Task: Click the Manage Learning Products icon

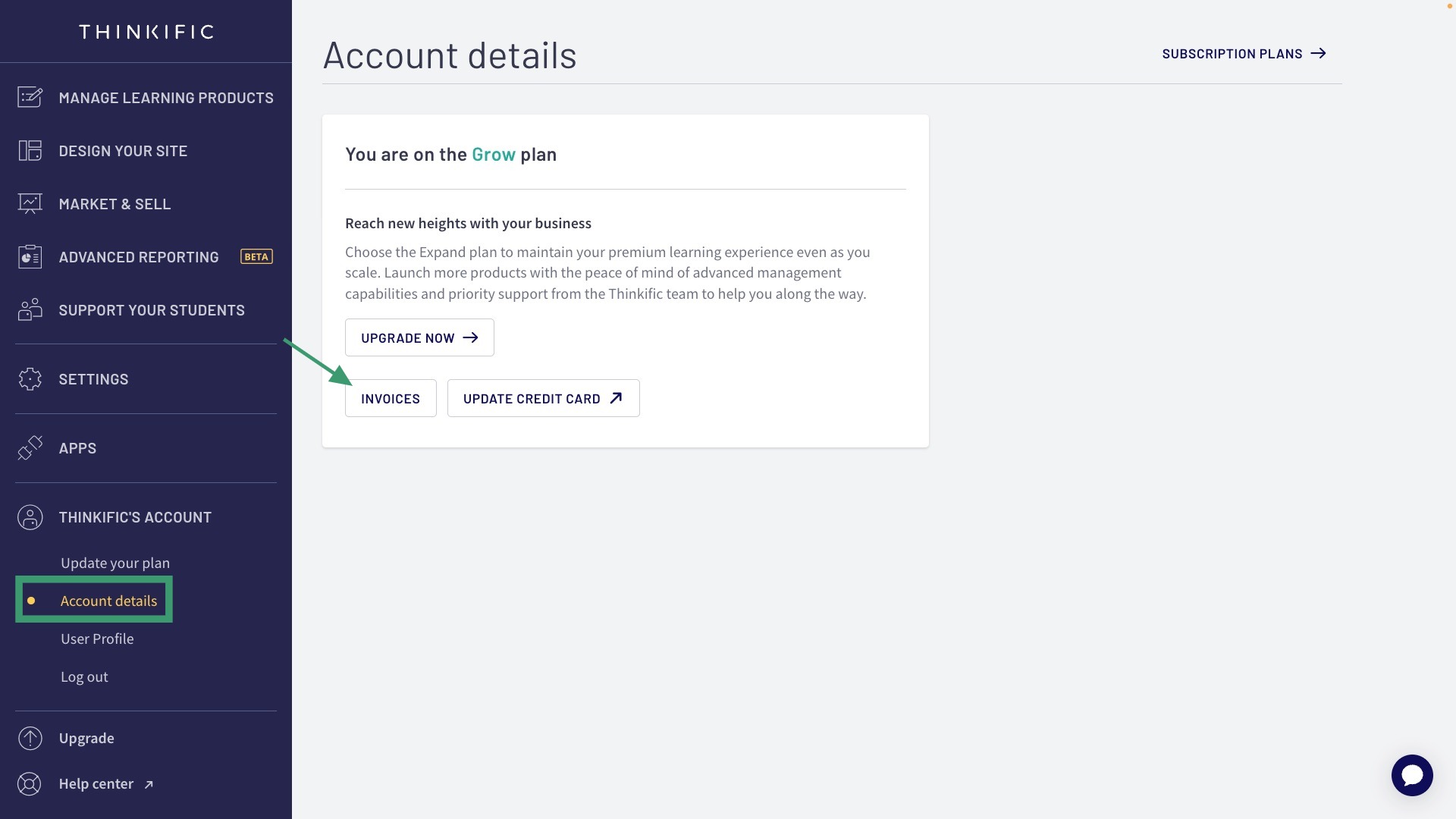Action: (x=30, y=98)
